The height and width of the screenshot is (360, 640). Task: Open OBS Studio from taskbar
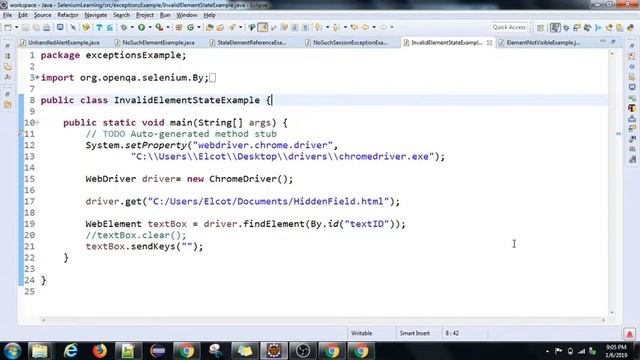pos(303,351)
